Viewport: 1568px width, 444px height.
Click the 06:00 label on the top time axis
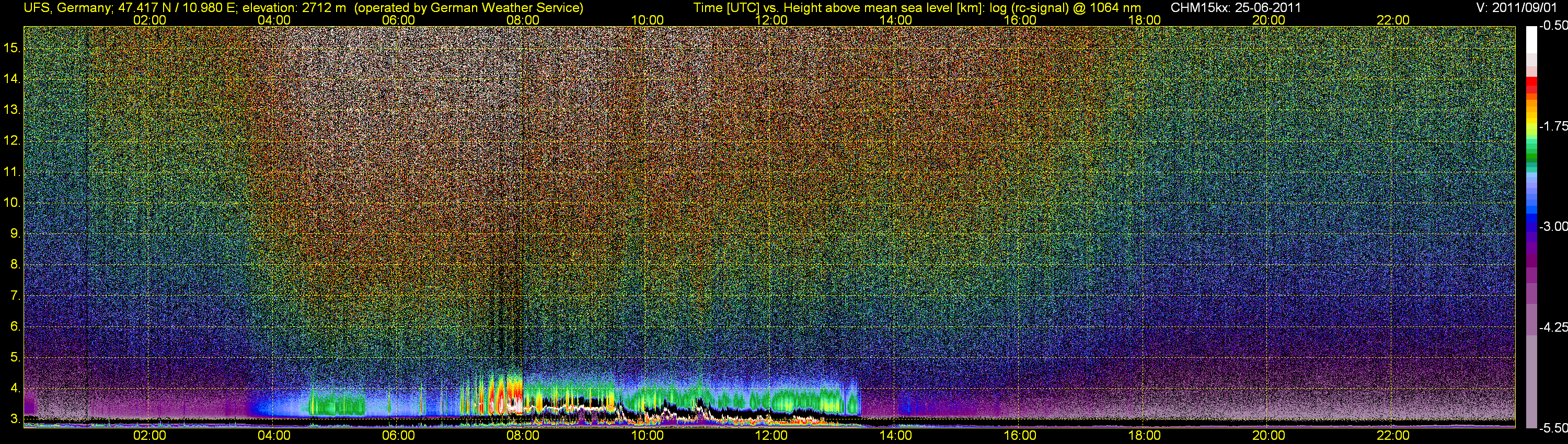(x=398, y=20)
